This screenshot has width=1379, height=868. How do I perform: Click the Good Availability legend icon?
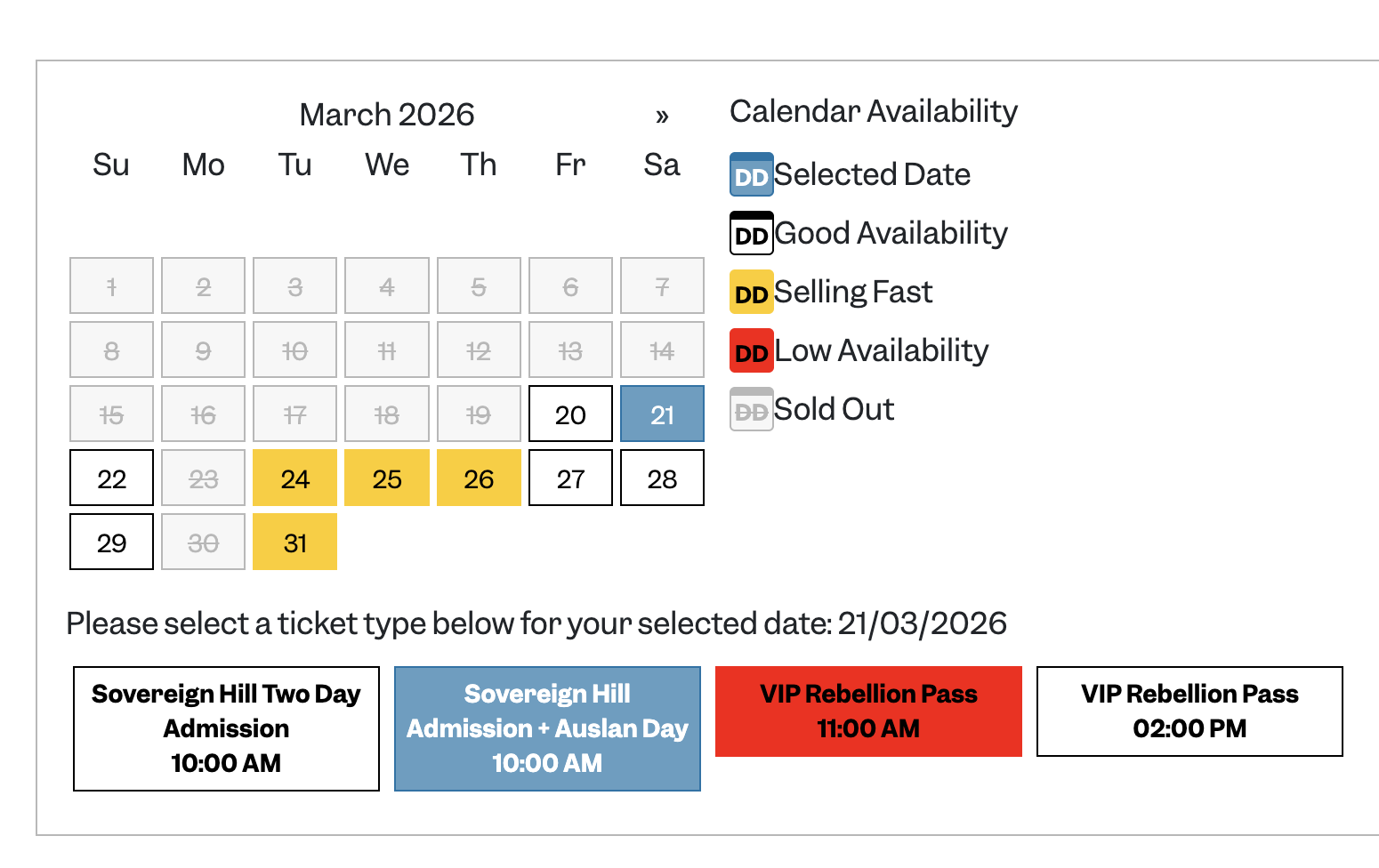(752, 234)
